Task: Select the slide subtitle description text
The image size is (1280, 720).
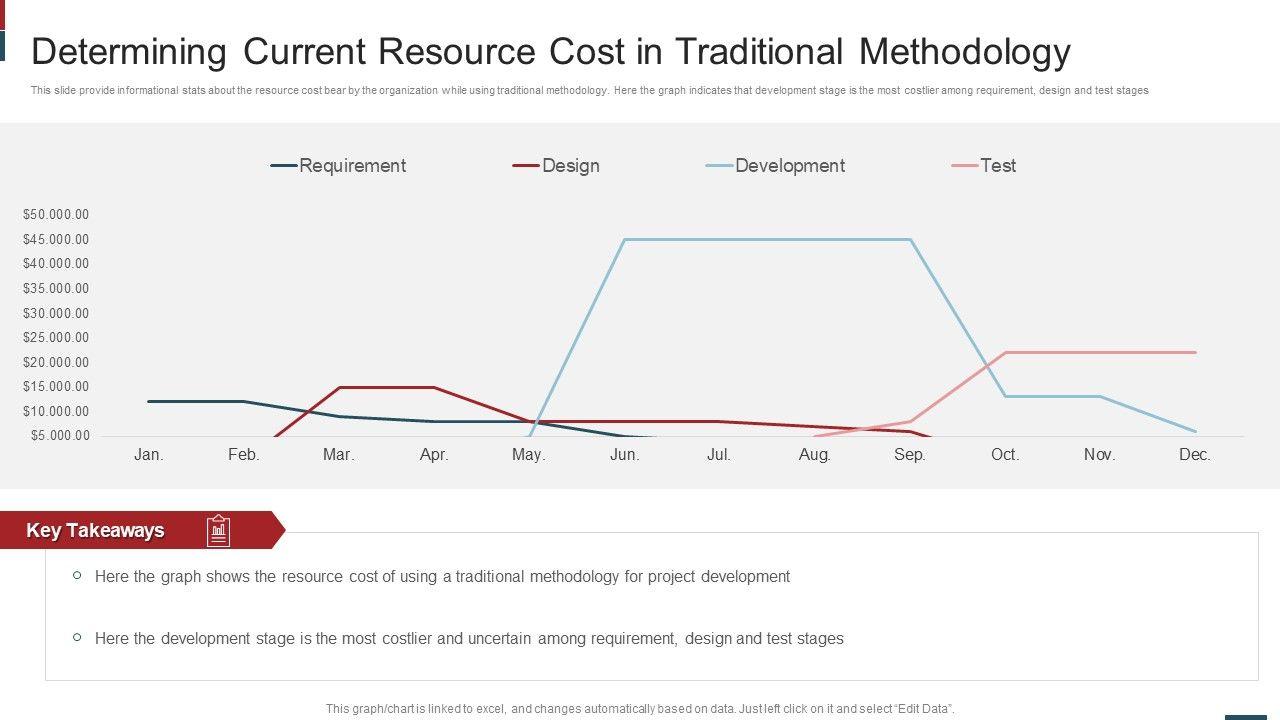Action: point(589,91)
